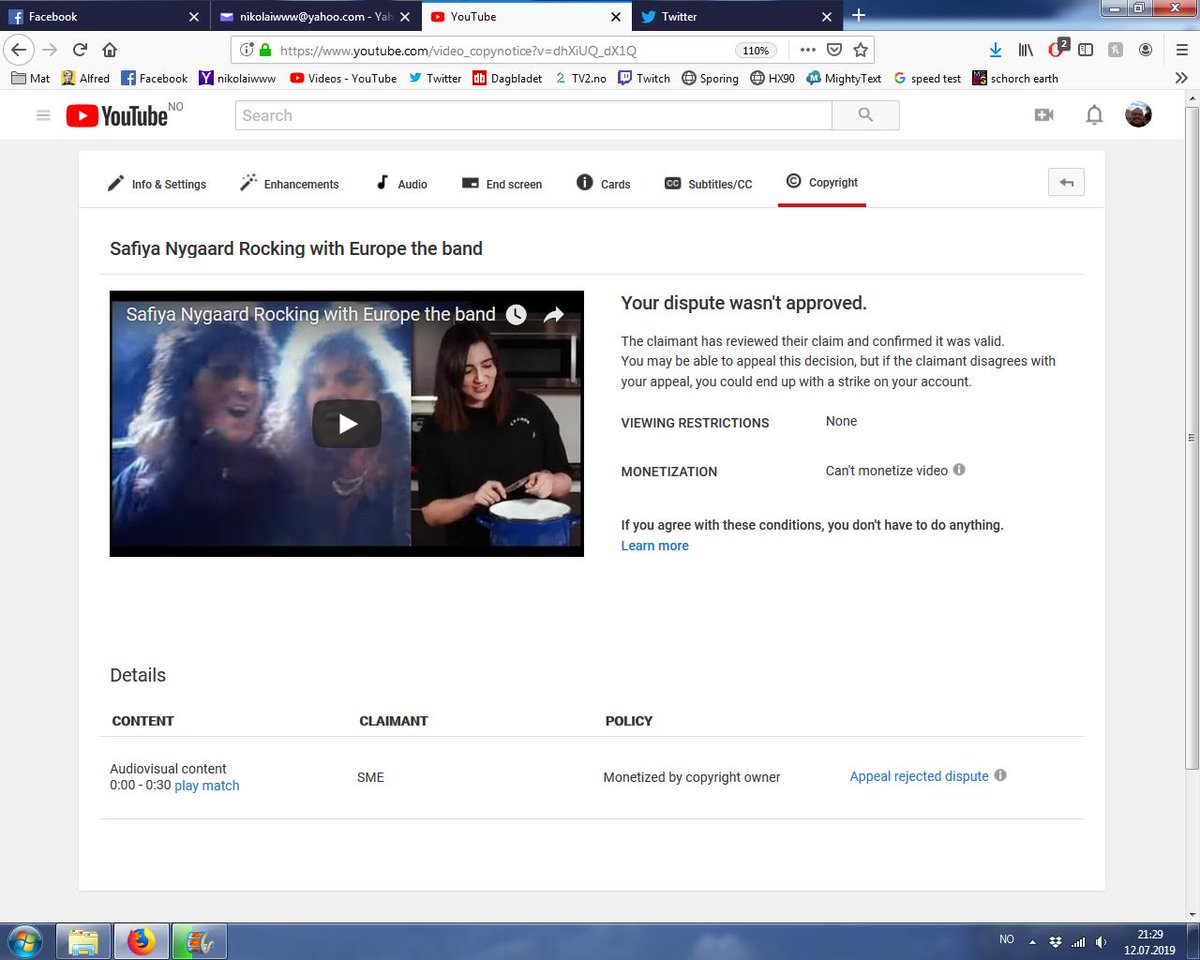Screen dimensions: 1200x960
Task: Click the Dropbox tray icon
Action: [x=1056, y=942]
